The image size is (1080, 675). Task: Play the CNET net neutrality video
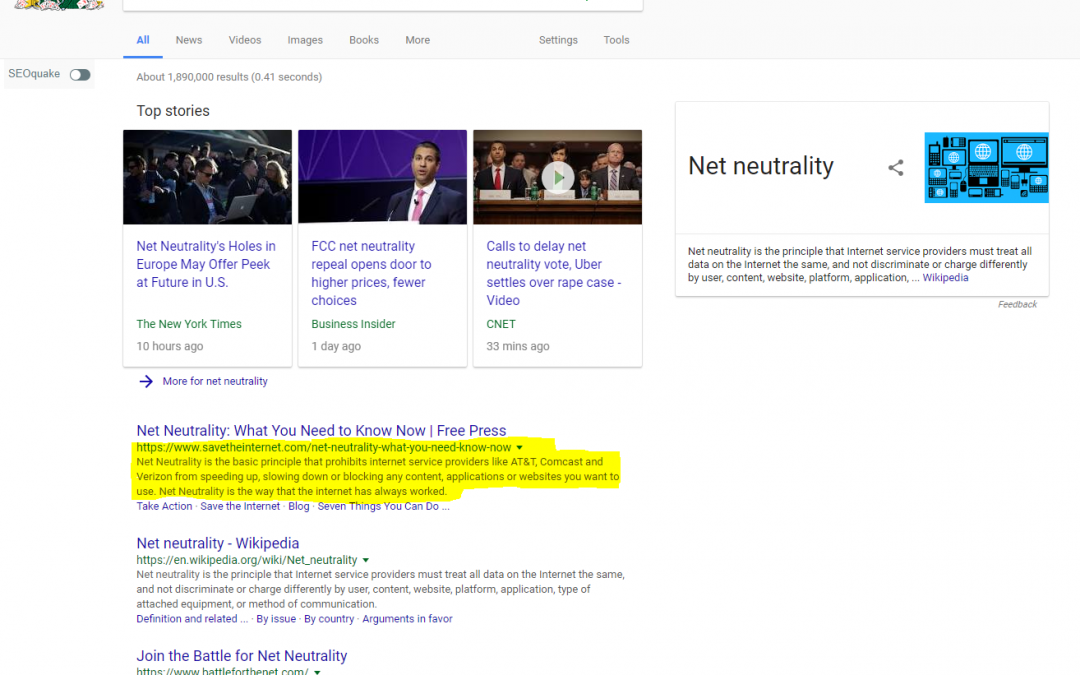click(557, 177)
